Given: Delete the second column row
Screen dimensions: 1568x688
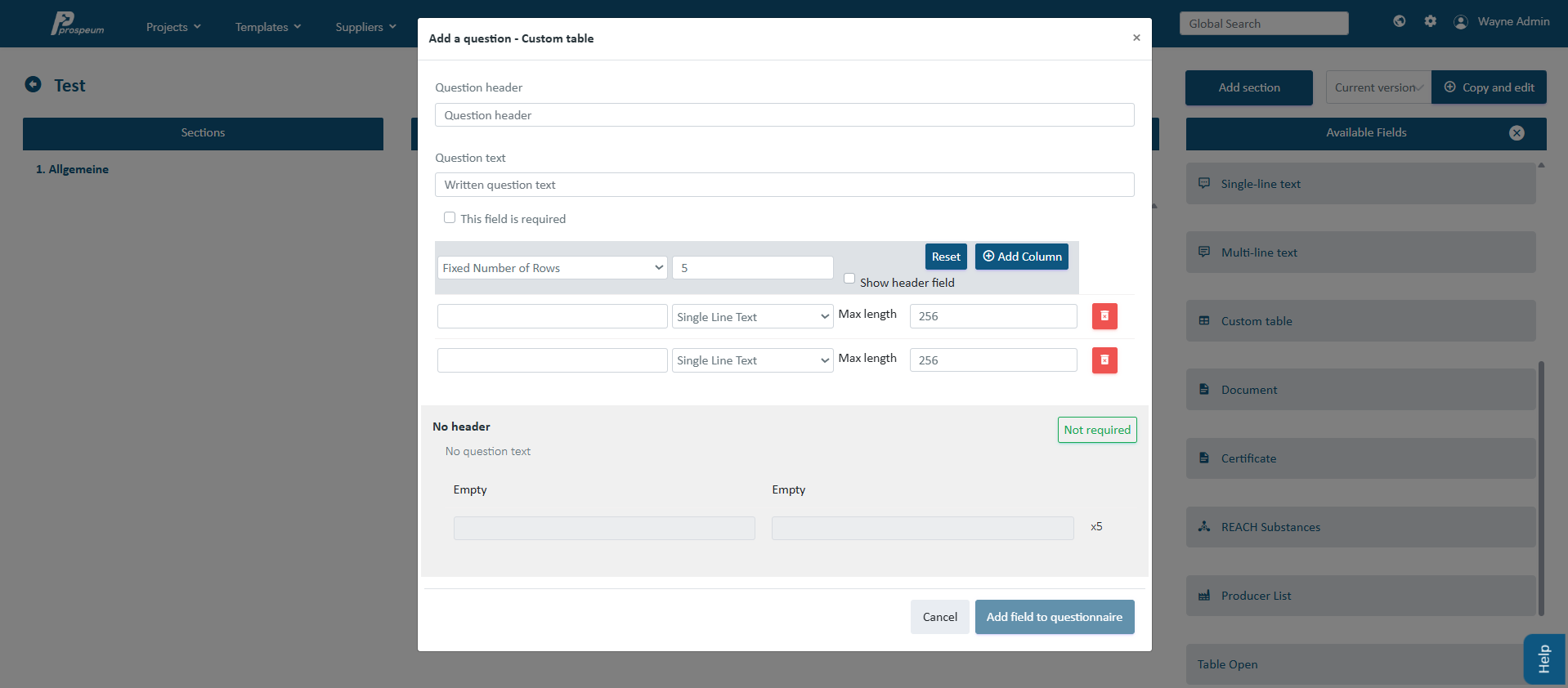Looking at the screenshot, I should pyautogui.click(x=1104, y=360).
